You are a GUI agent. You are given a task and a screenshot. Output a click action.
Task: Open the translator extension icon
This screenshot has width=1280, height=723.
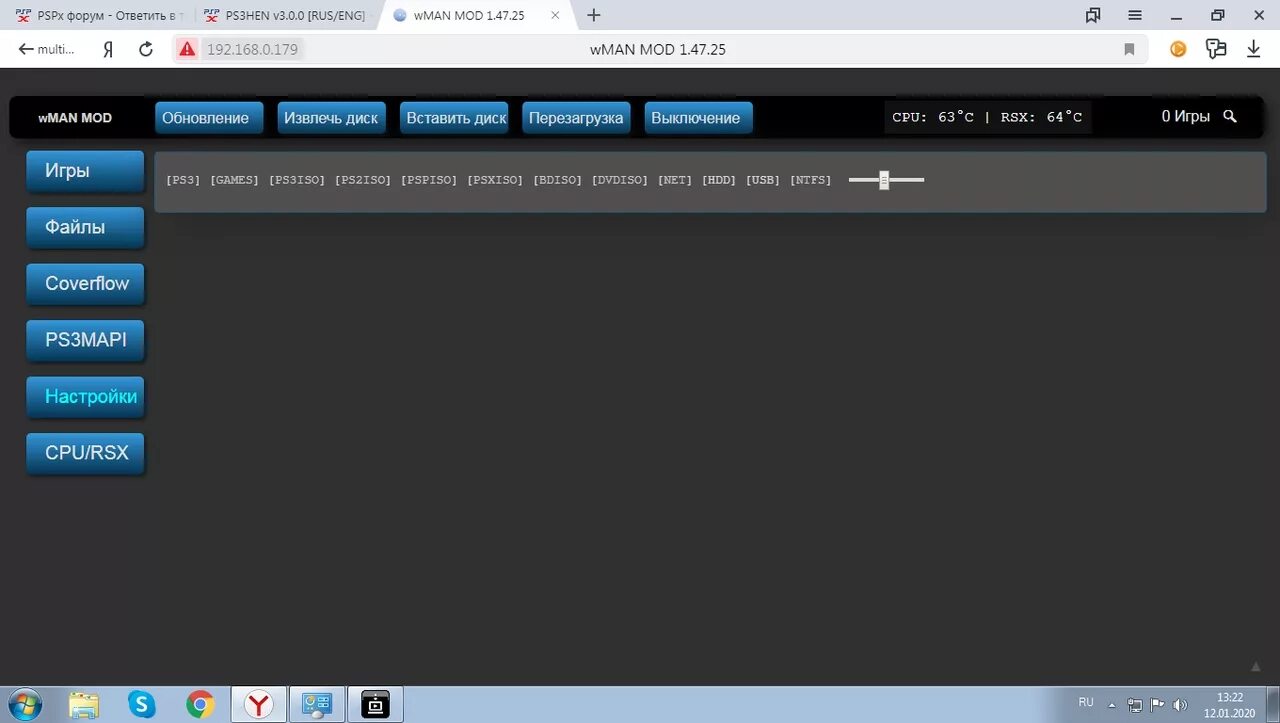[1216, 49]
